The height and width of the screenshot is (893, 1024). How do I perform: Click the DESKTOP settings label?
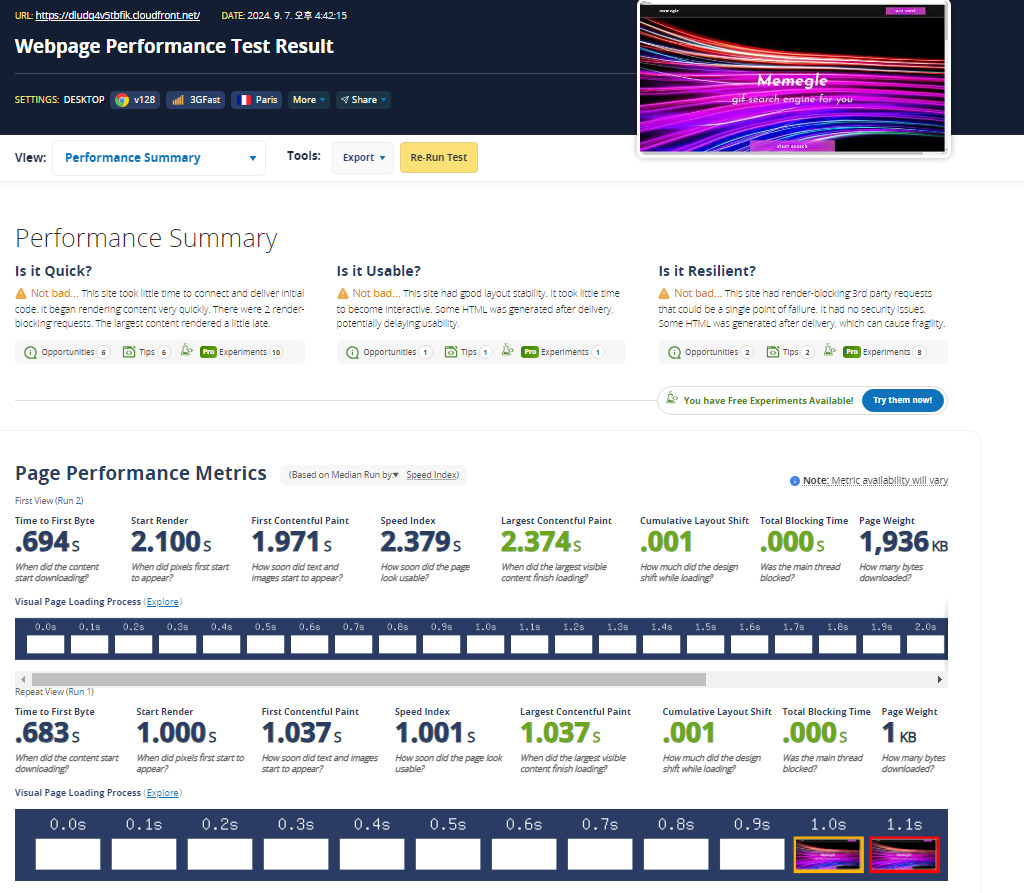coord(84,100)
